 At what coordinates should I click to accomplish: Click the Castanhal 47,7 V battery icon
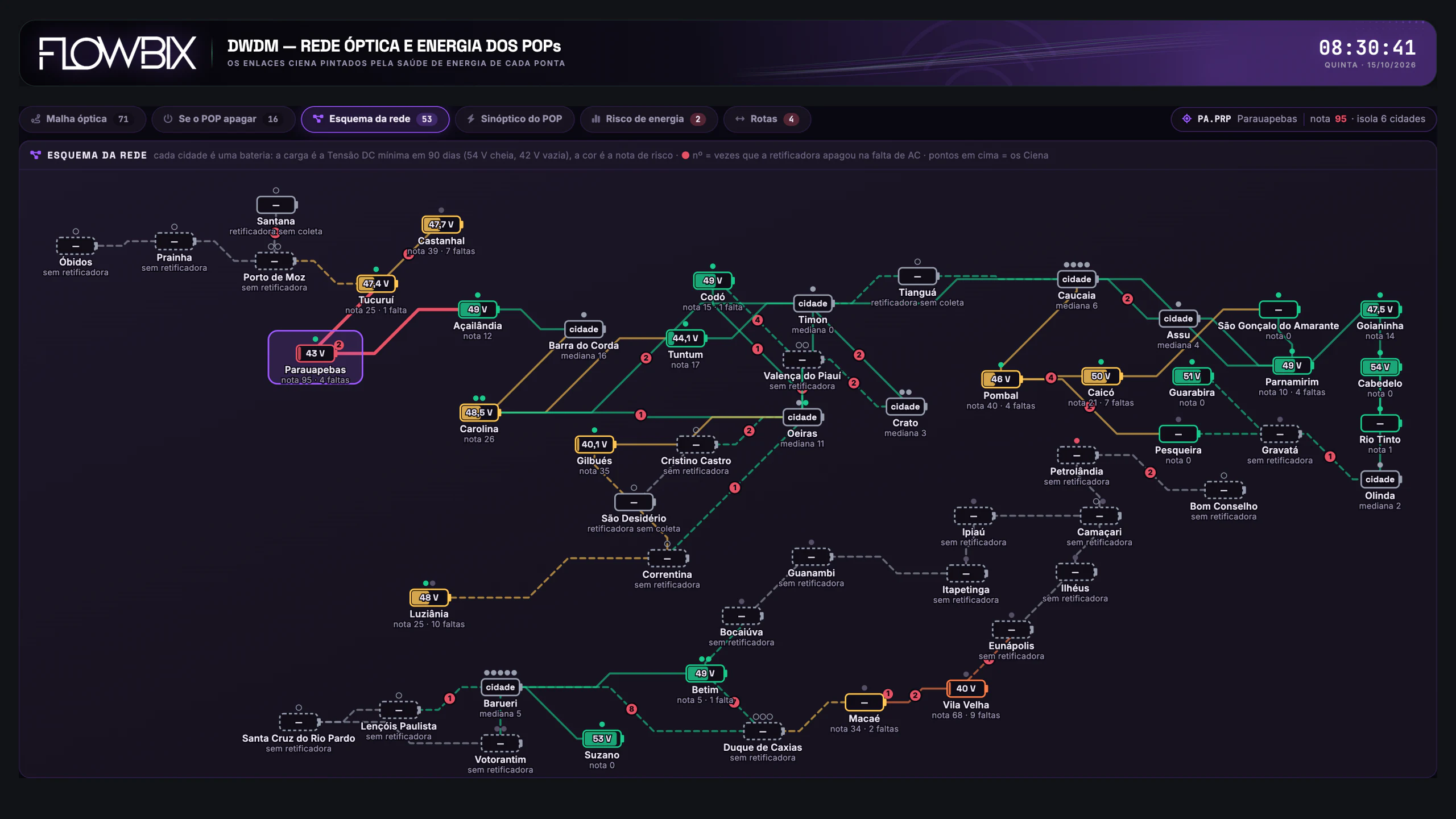441,225
